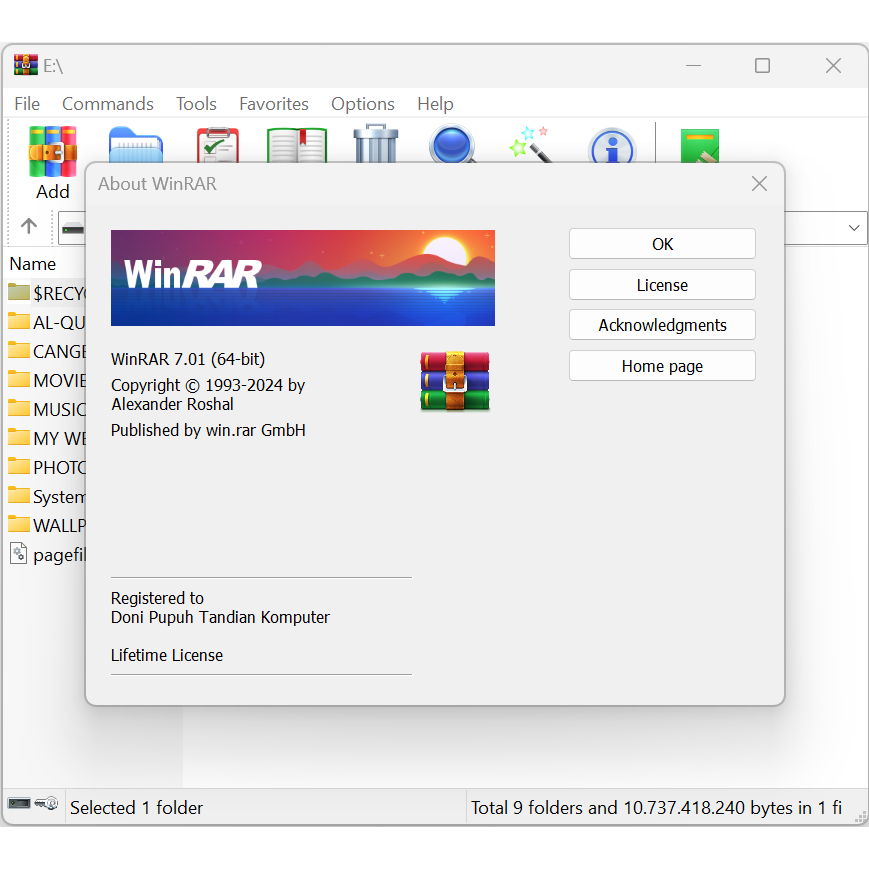This screenshot has height=869, width=869.
Task: Click the Extract To folder toolbar icon
Action: point(136,145)
